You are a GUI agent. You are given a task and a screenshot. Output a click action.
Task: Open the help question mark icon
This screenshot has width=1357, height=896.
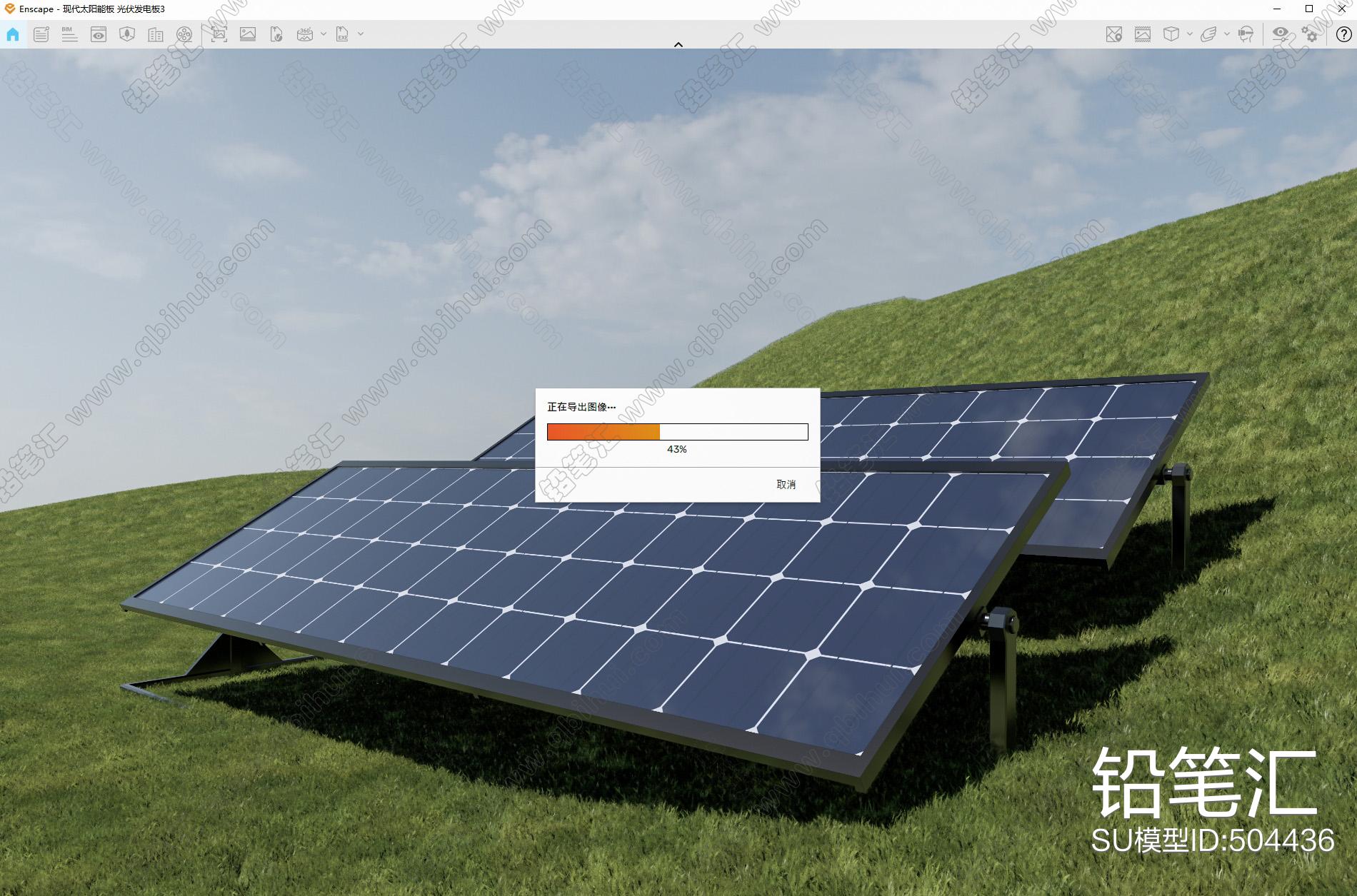coord(1343,34)
